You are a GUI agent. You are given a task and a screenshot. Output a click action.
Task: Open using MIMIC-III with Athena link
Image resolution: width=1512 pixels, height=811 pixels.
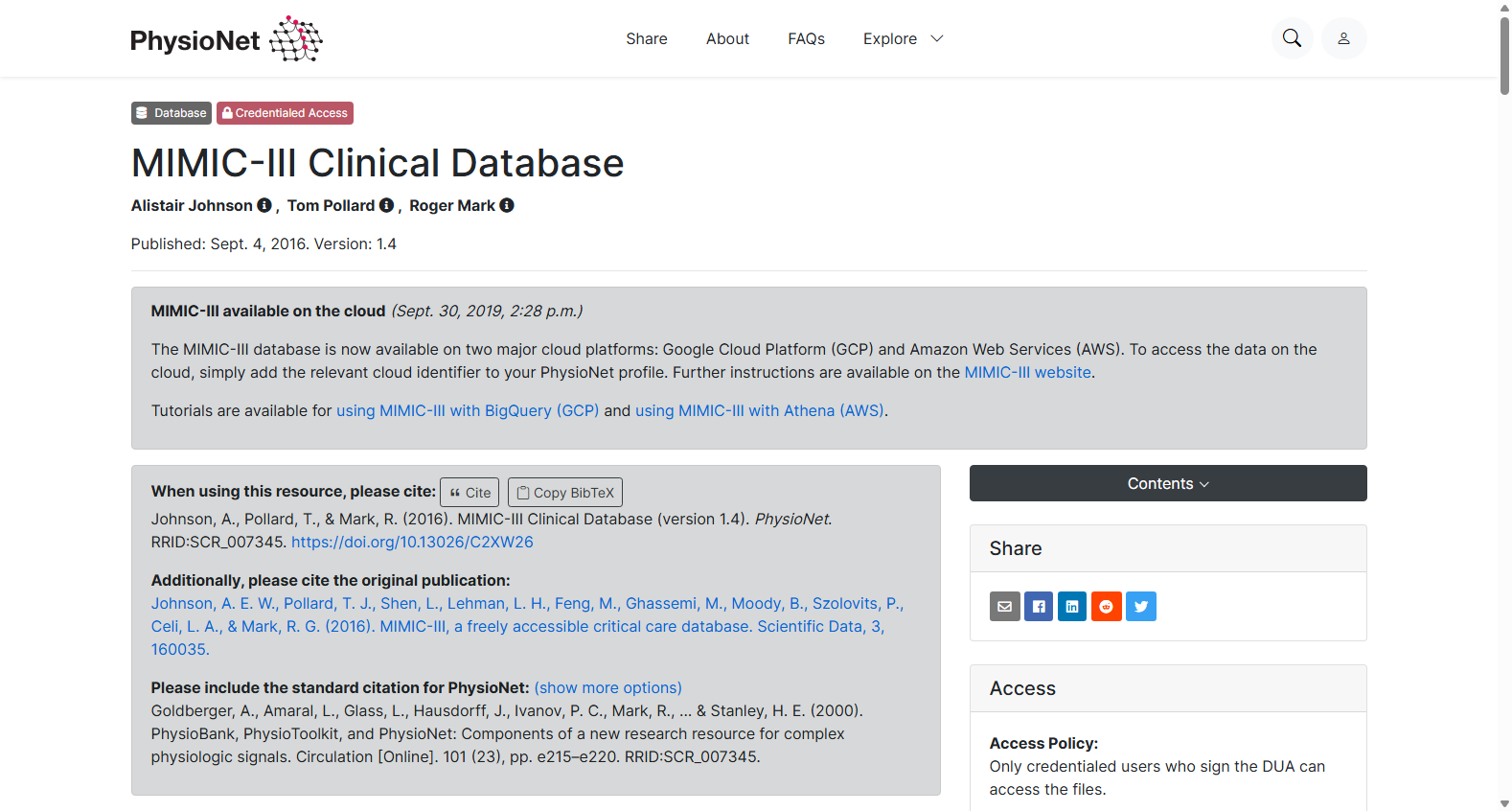click(x=760, y=410)
